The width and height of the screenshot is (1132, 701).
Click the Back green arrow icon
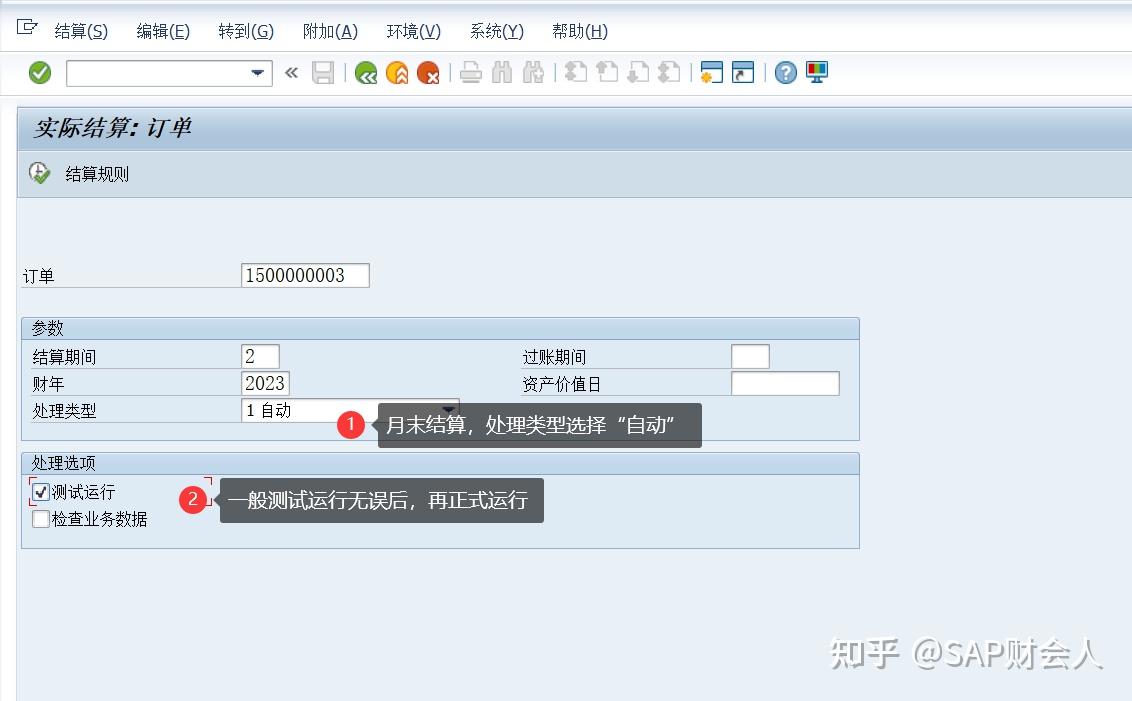click(364, 72)
